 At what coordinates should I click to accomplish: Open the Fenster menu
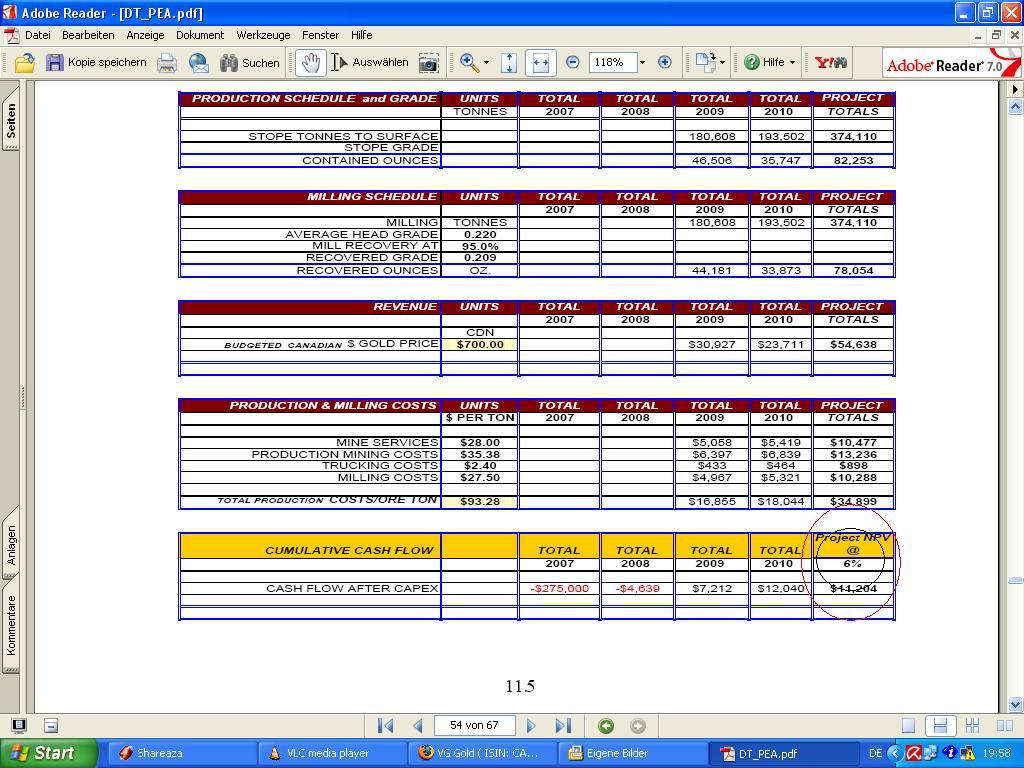tap(320, 35)
